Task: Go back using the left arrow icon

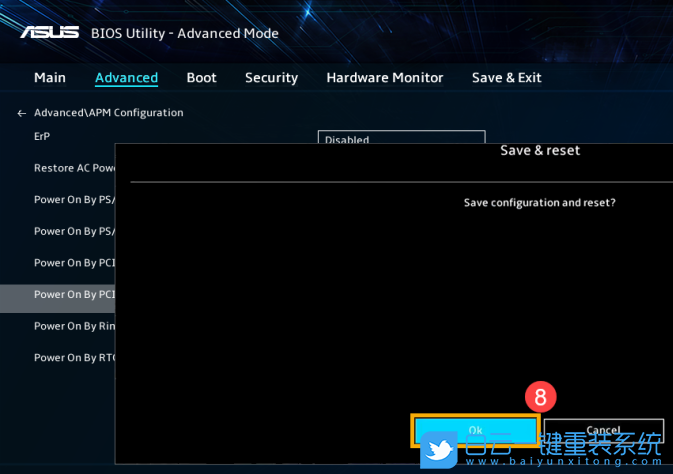Action: [22, 113]
